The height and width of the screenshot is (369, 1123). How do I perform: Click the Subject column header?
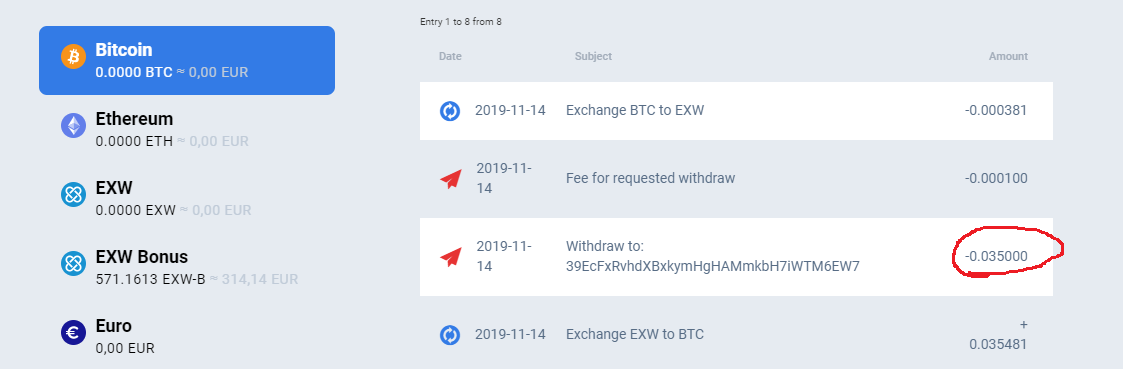593,56
